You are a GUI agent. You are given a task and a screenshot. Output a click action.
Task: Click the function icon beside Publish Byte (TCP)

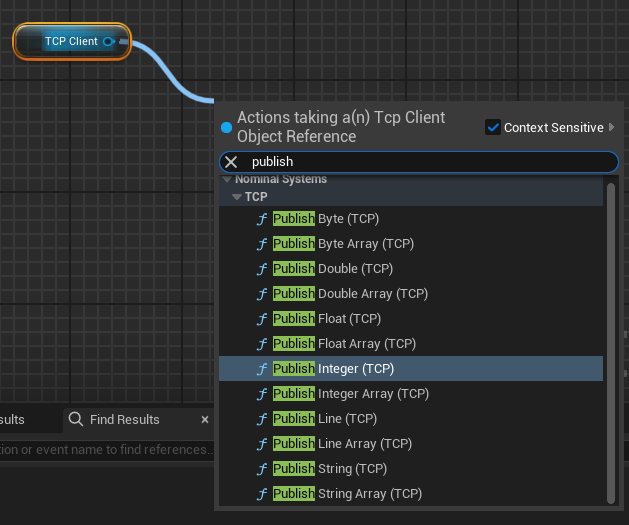262,219
